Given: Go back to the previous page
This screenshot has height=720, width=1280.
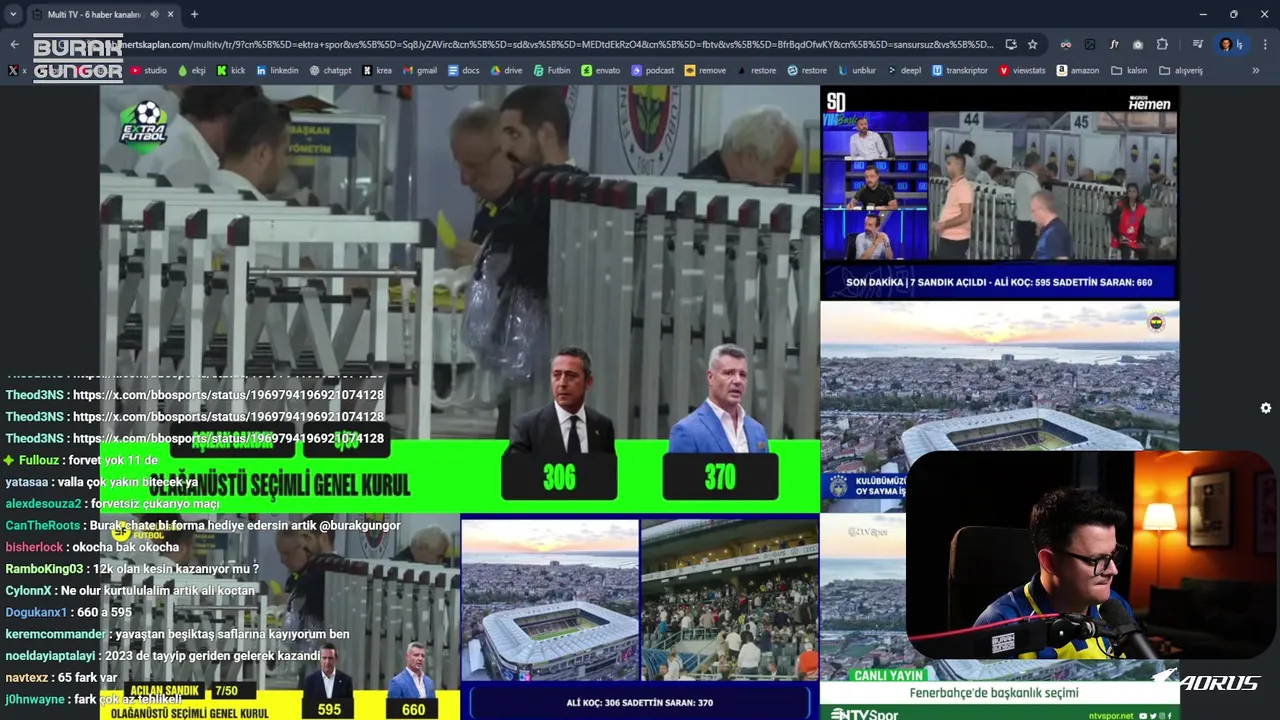Looking at the screenshot, I should 14,44.
